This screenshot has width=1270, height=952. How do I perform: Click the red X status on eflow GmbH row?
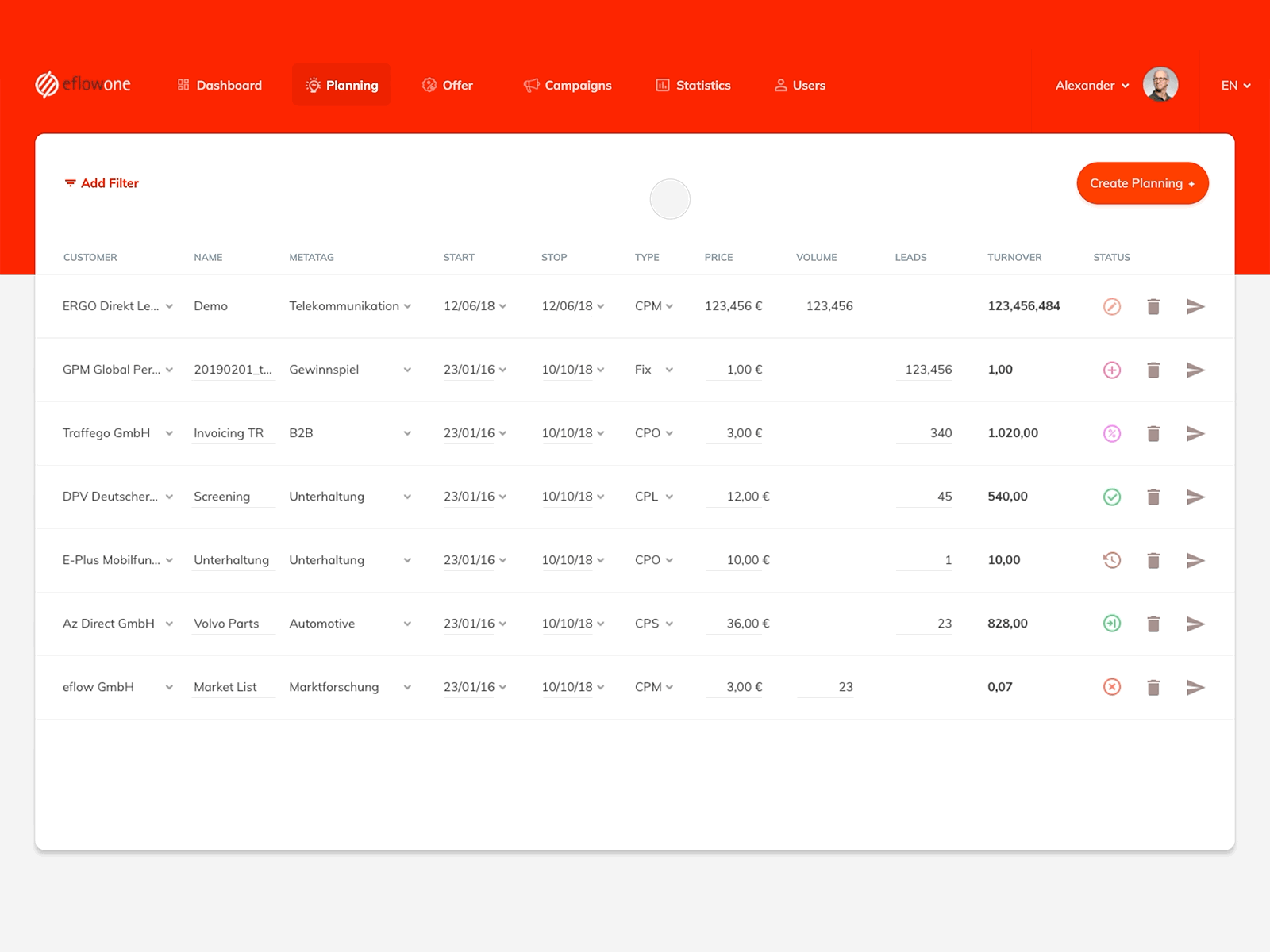tap(1112, 687)
